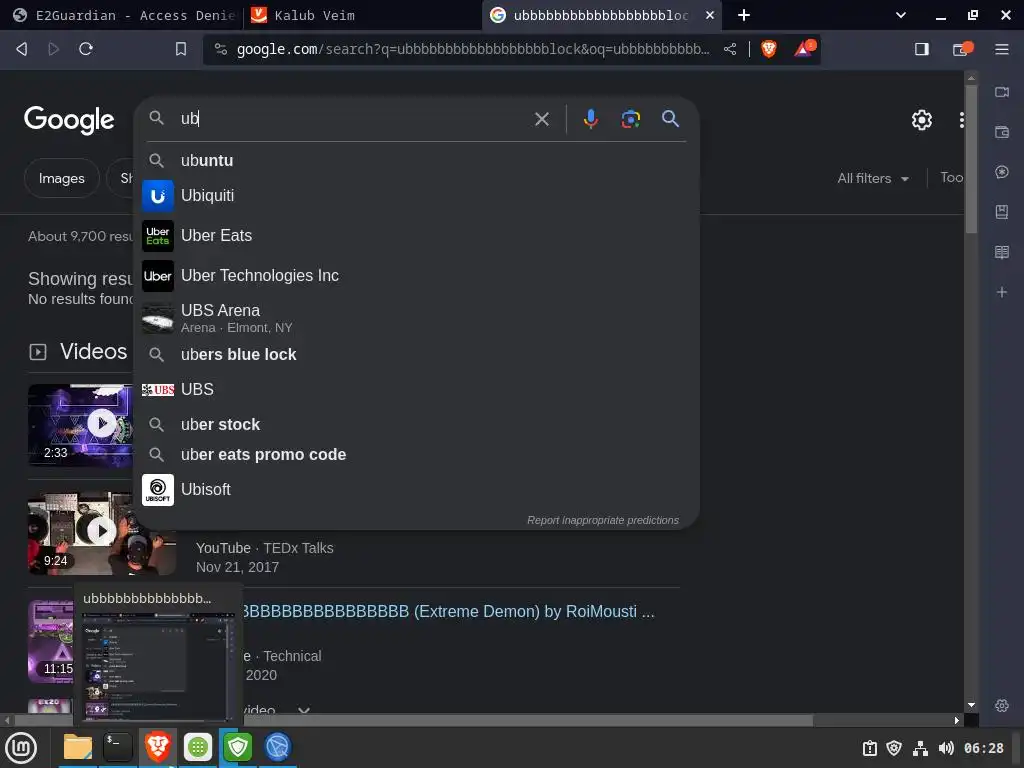Screen dimensions: 1024x768
Task: Click the Google logo
Action: (69, 120)
